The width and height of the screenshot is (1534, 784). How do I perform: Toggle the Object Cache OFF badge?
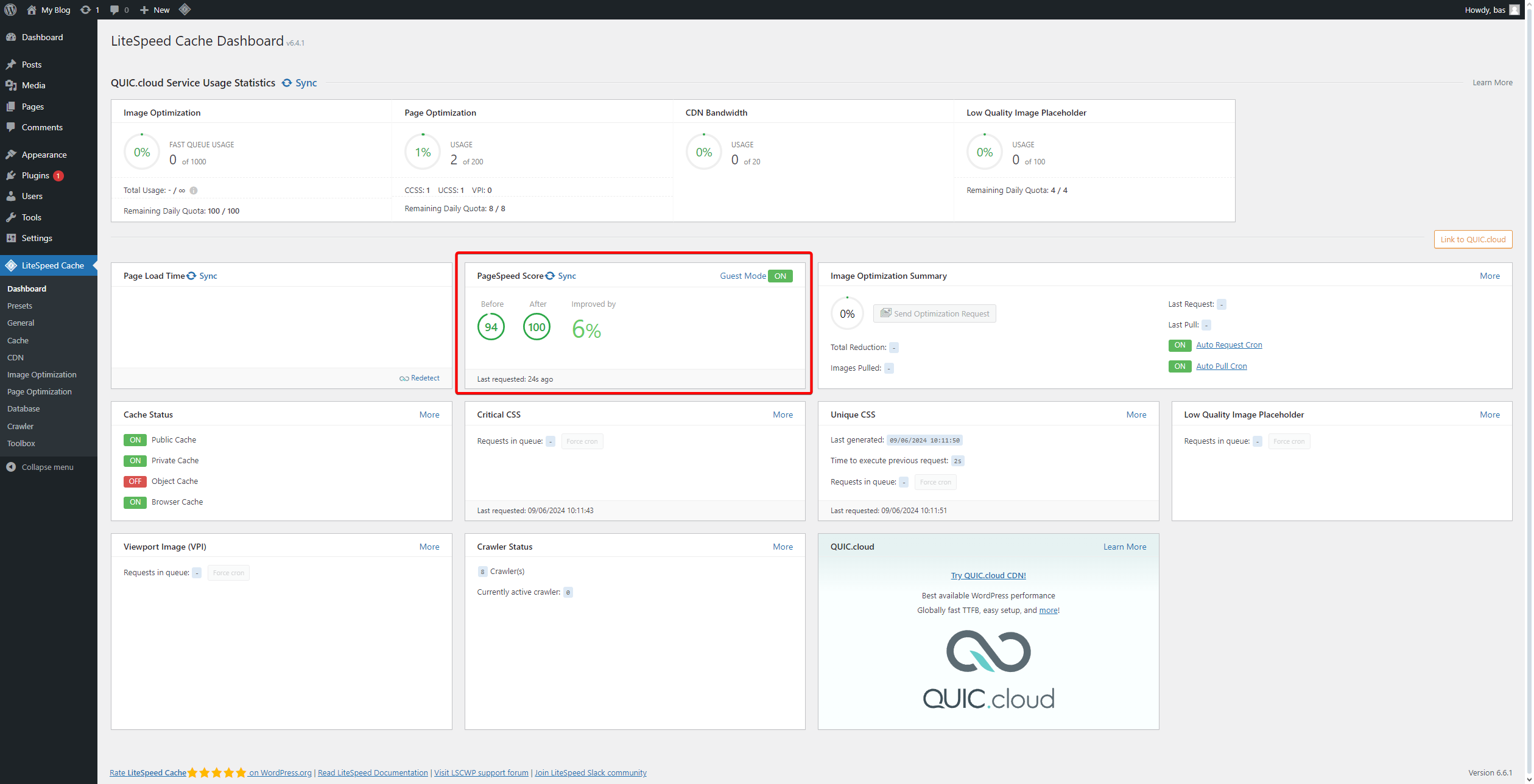[x=135, y=481]
